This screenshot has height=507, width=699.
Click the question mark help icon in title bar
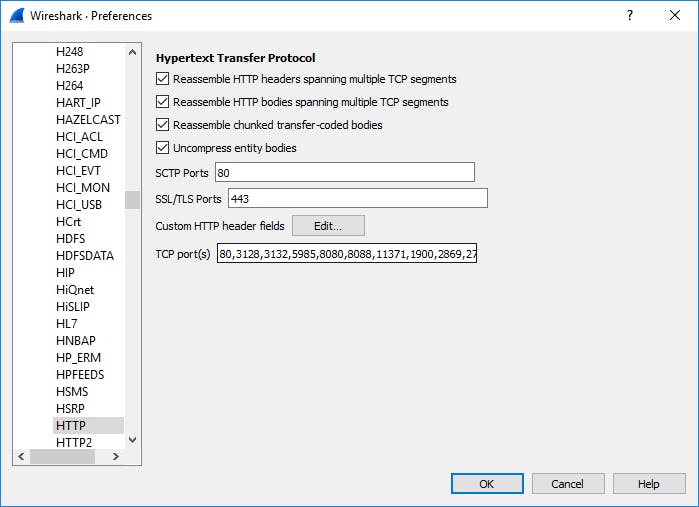pyautogui.click(x=630, y=16)
